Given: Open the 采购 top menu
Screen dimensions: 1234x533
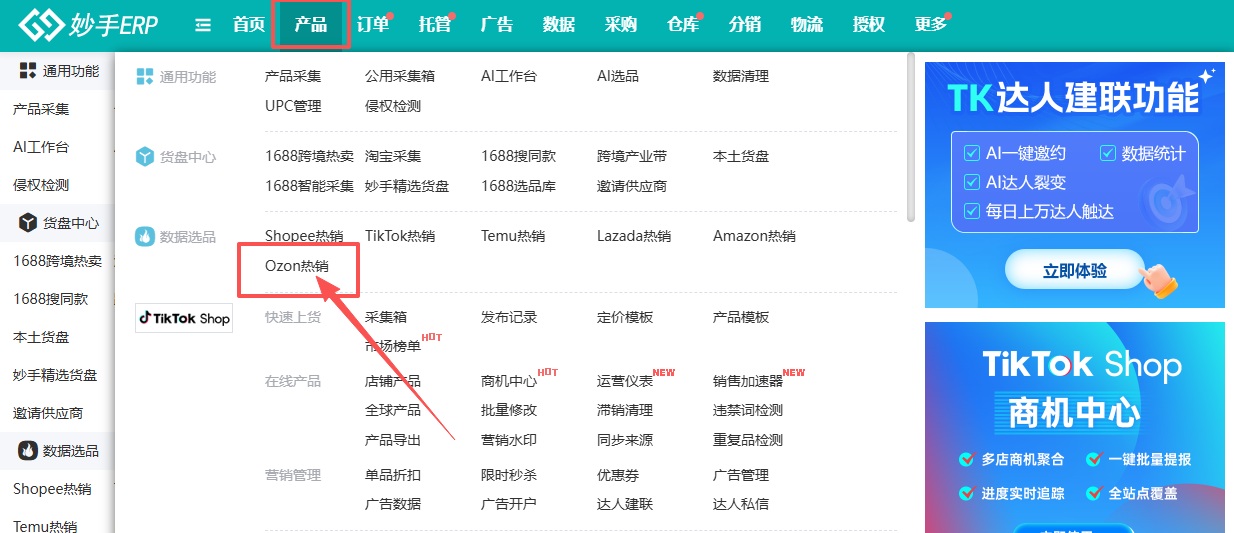Looking at the screenshot, I should [621, 25].
